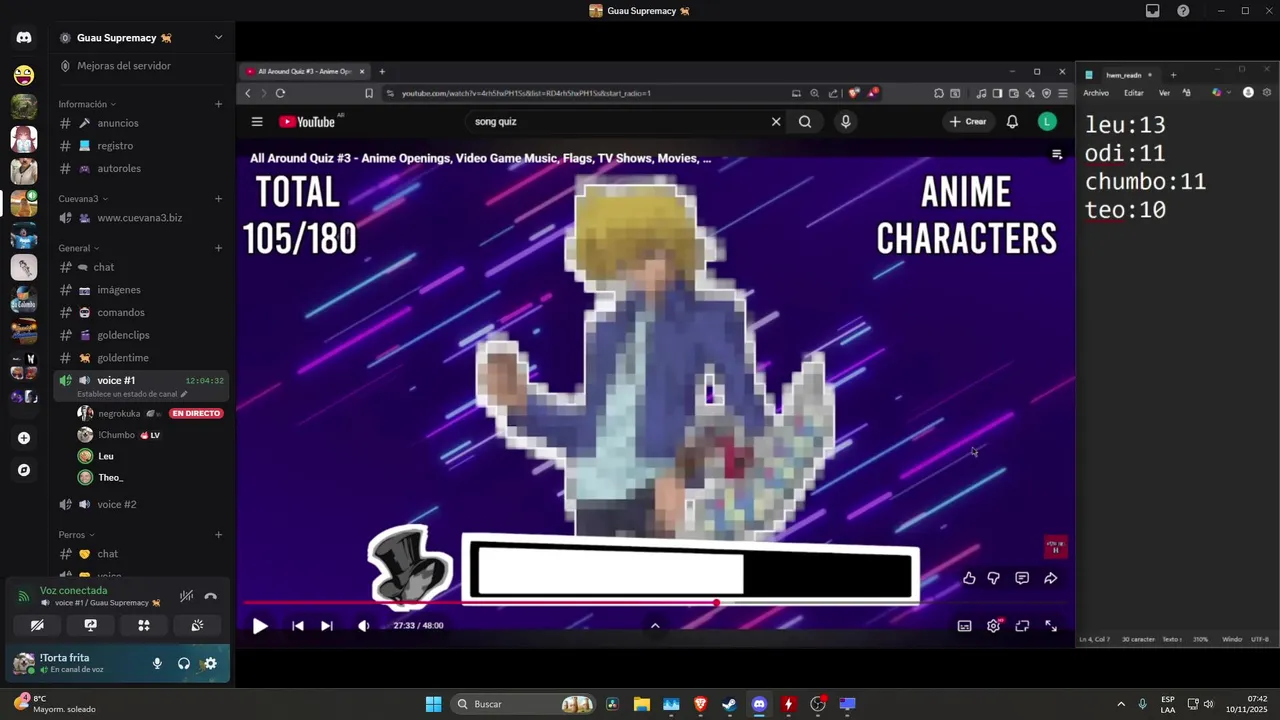Screen dimensions: 1280x720
Task: Start YouTube voice search microphone
Action: coord(846,122)
